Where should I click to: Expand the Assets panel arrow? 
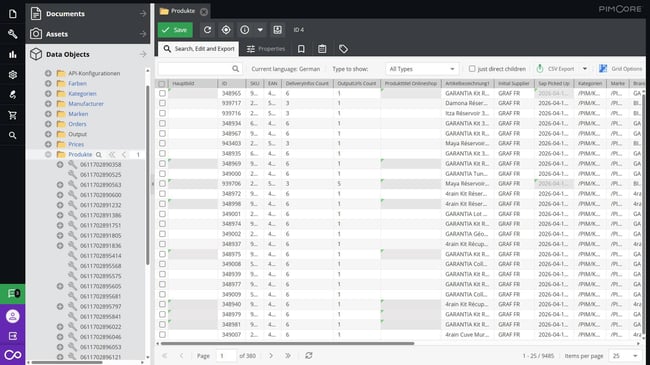tap(143, 34)
